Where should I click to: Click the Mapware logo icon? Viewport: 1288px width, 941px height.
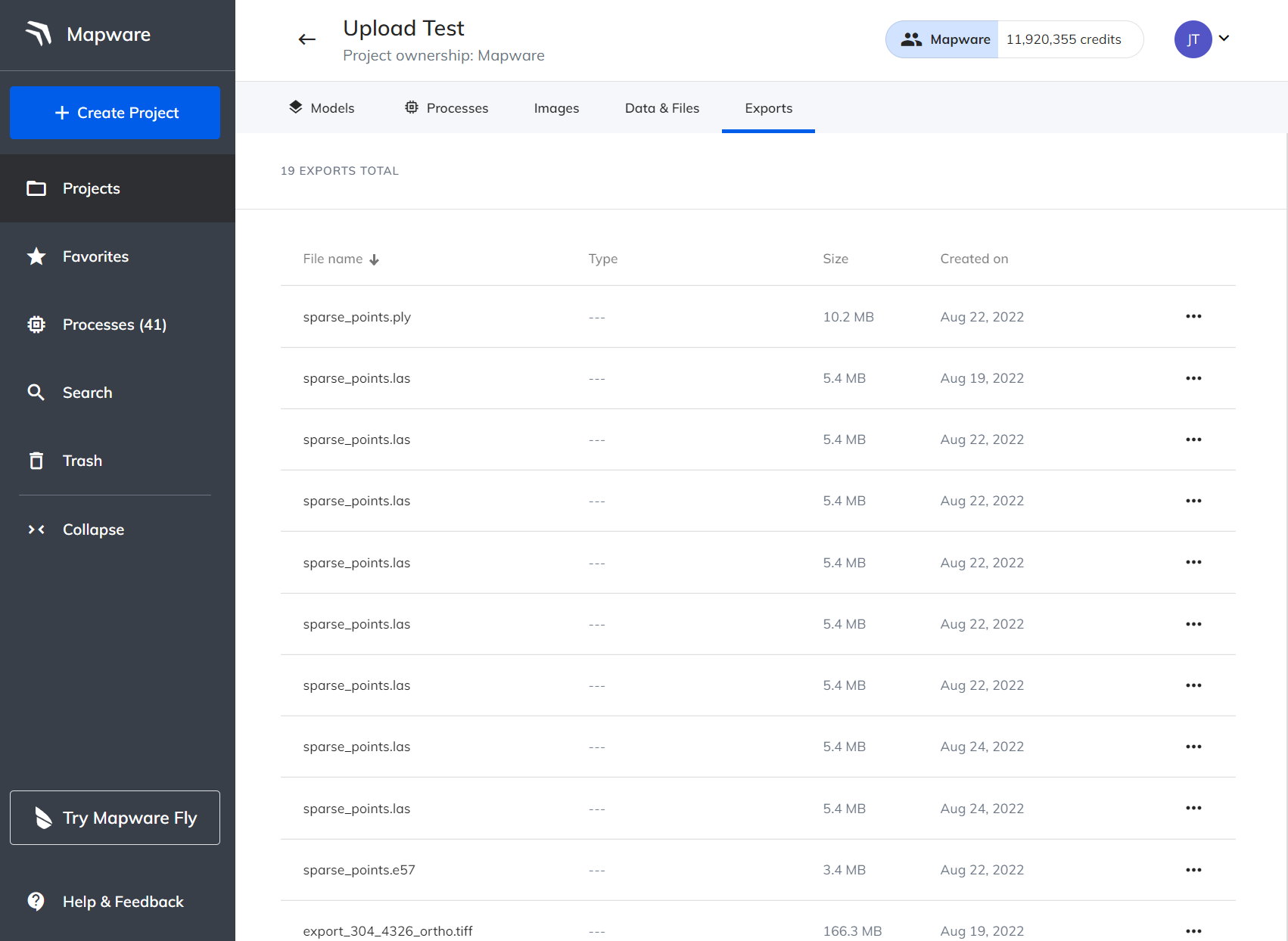point(39,34)
